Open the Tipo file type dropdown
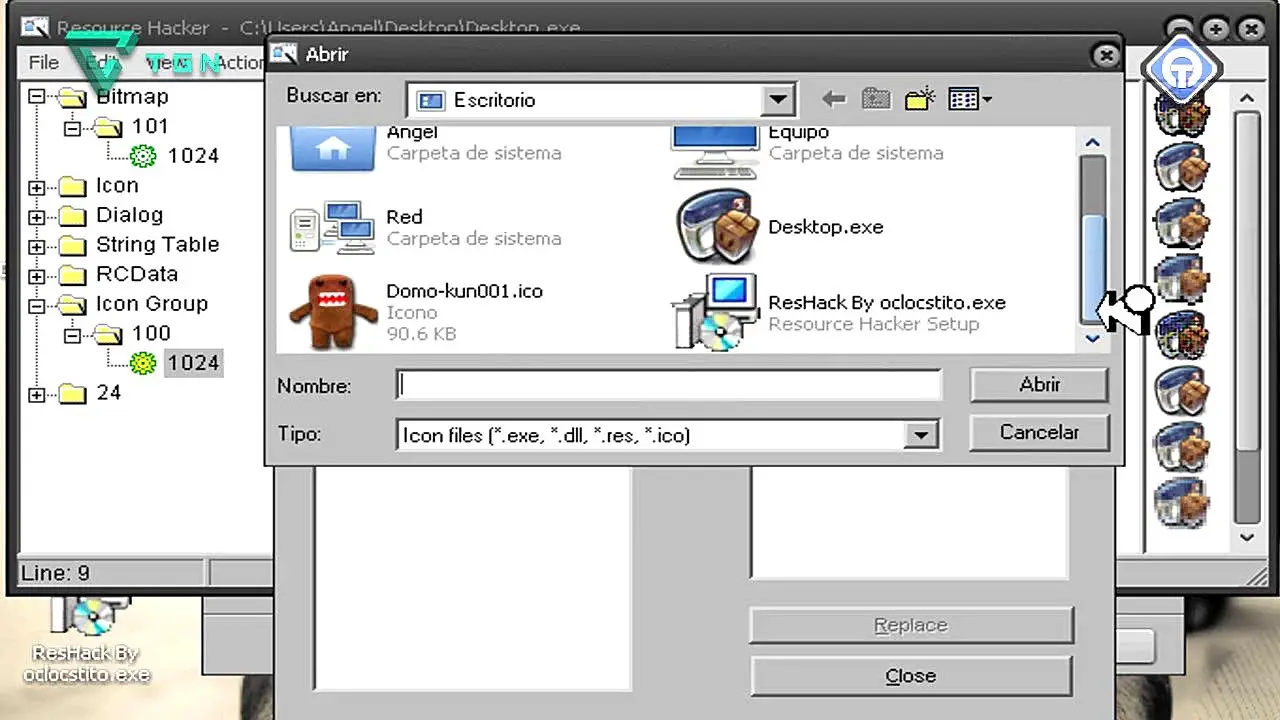 pos(920,435)
